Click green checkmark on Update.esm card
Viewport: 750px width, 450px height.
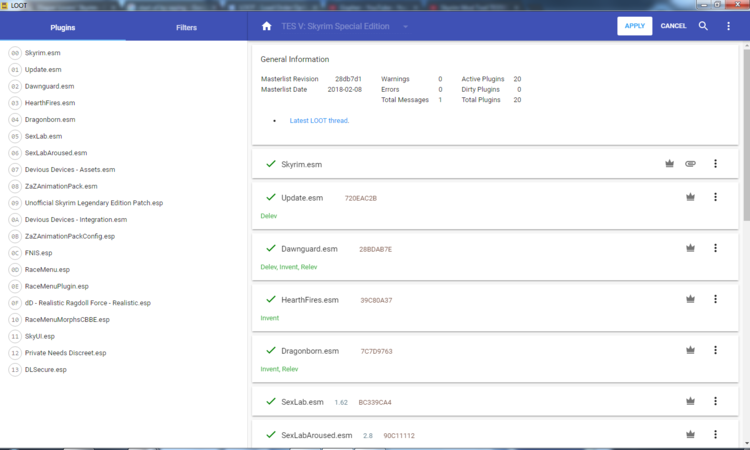[x=271, y=197]
